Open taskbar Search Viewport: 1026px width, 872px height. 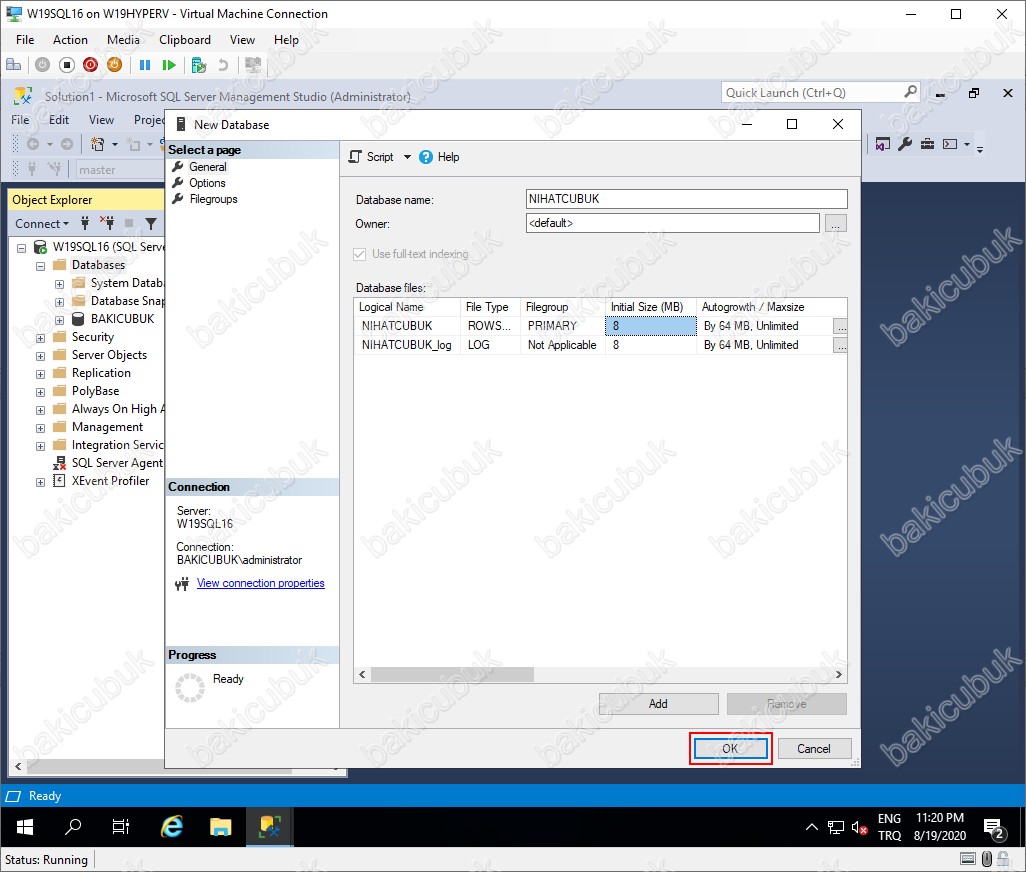[73, 828]
